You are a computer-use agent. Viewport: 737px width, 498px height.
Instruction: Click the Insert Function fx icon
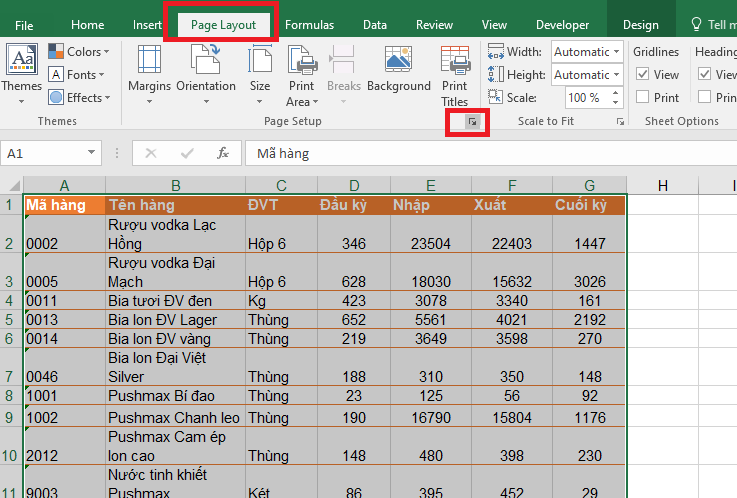(223, 153)
